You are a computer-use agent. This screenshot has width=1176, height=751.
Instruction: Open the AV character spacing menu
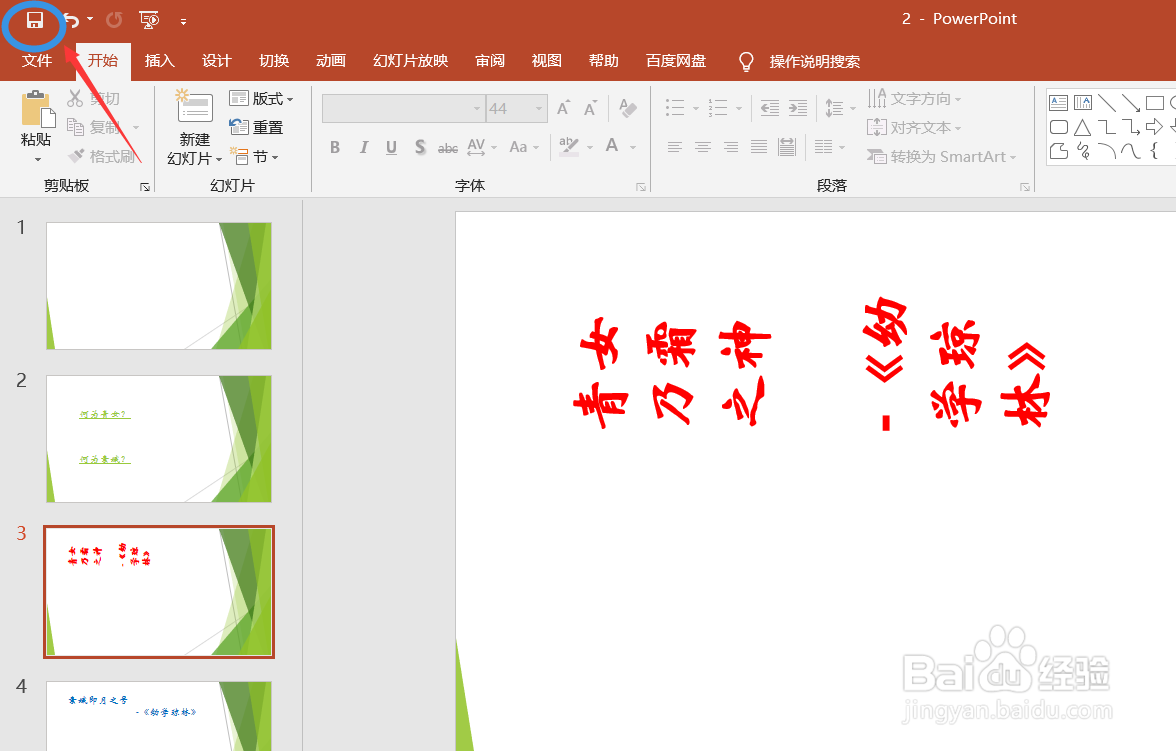point(482,147)
